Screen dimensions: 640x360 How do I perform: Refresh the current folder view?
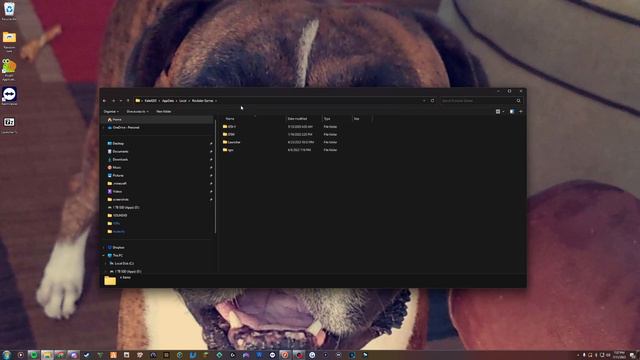(x=433, y=101)
